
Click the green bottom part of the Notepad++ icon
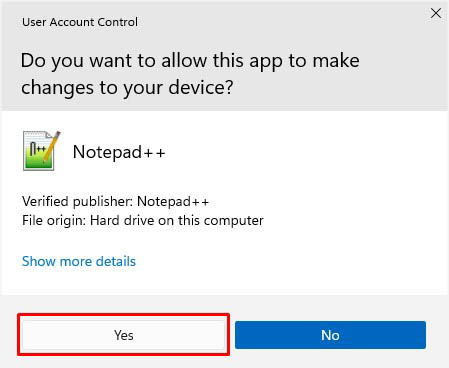[38, 162]
